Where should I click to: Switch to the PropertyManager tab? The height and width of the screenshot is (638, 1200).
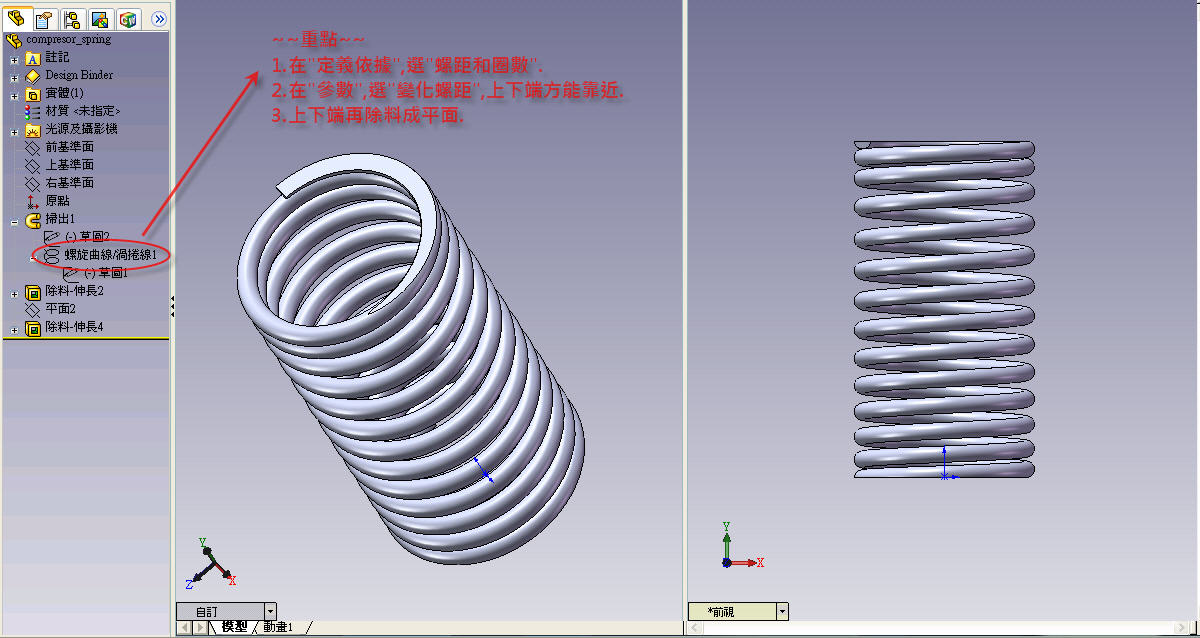(43, 19)
